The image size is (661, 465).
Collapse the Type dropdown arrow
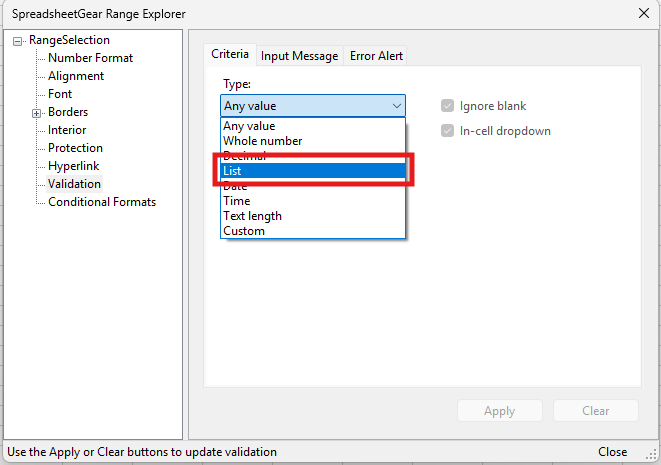click(396, 106)
